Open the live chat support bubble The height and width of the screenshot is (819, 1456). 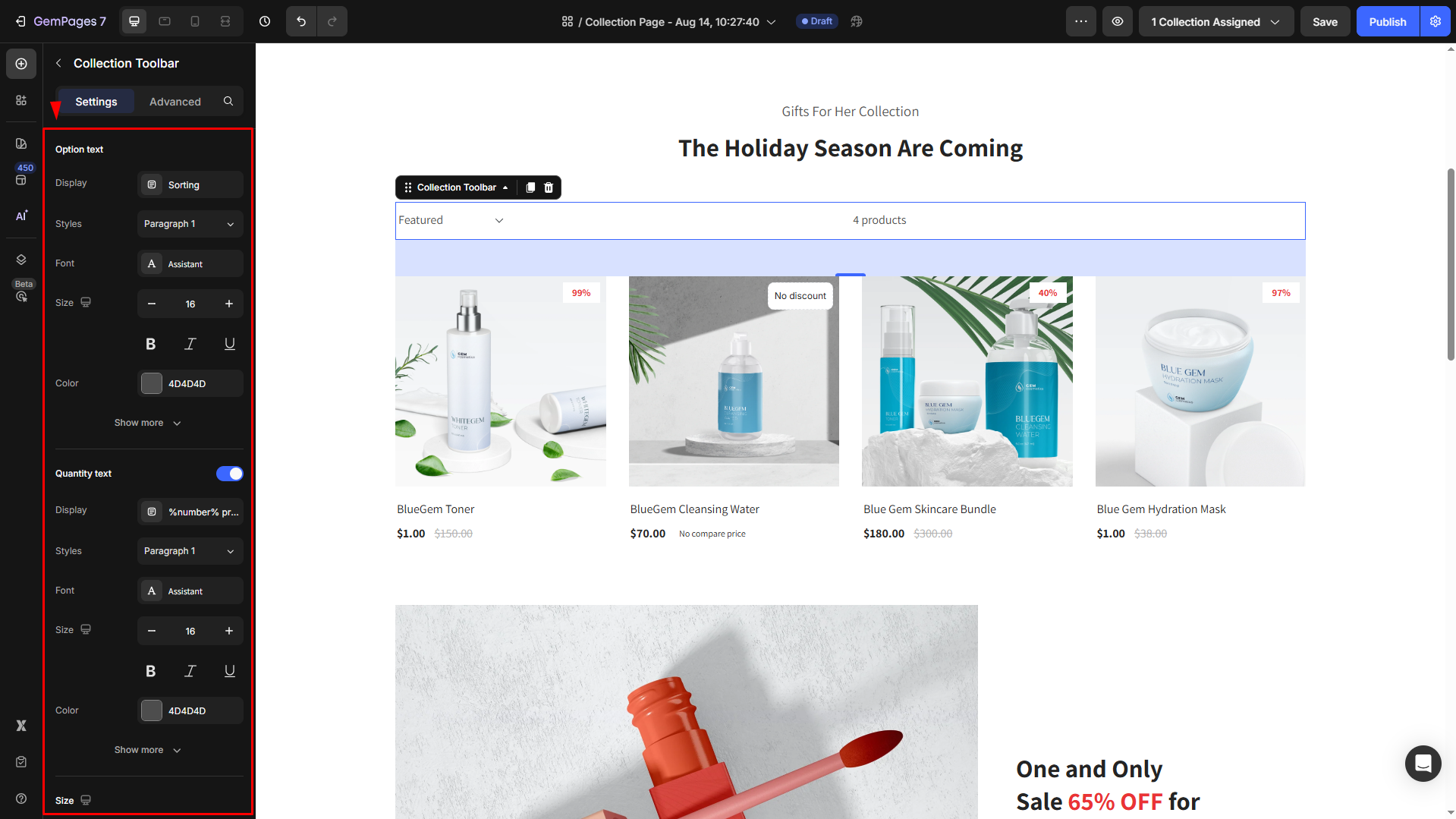[1423, 763]
